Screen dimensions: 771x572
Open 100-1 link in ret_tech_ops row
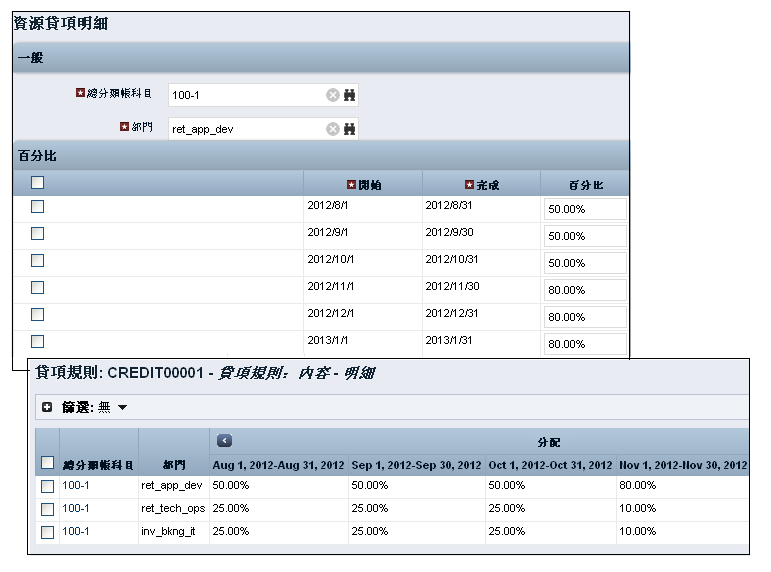(76, 509)
